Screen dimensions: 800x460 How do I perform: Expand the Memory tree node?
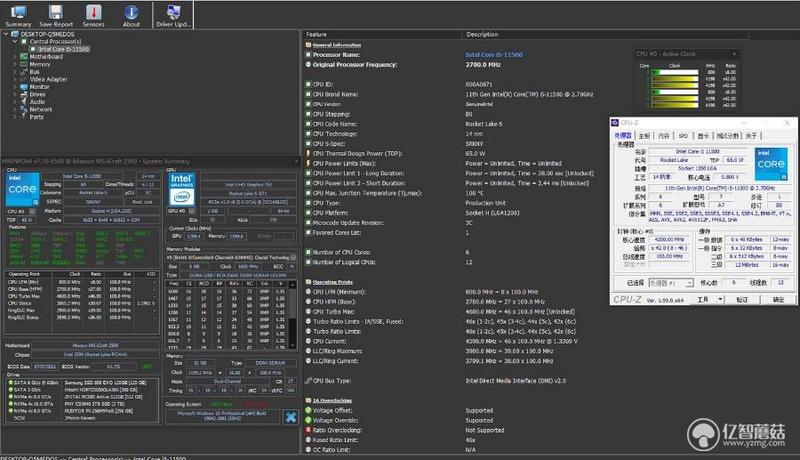pos(15,64)
